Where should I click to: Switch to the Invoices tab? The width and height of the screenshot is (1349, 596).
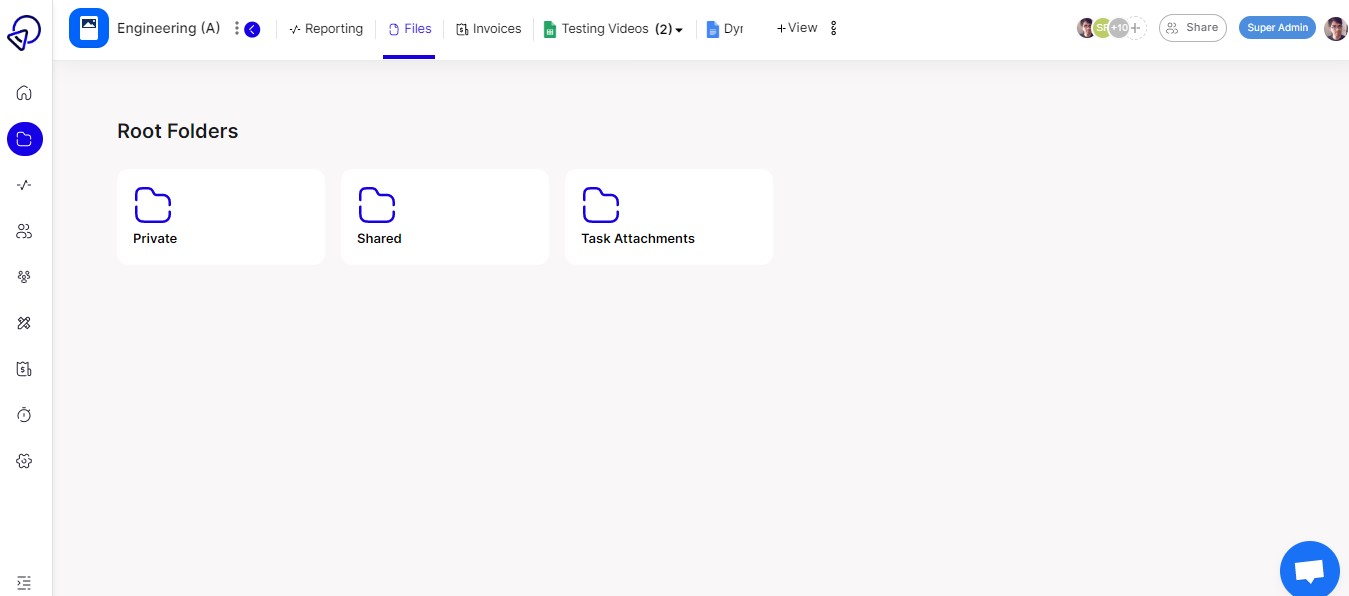point(489,29)
